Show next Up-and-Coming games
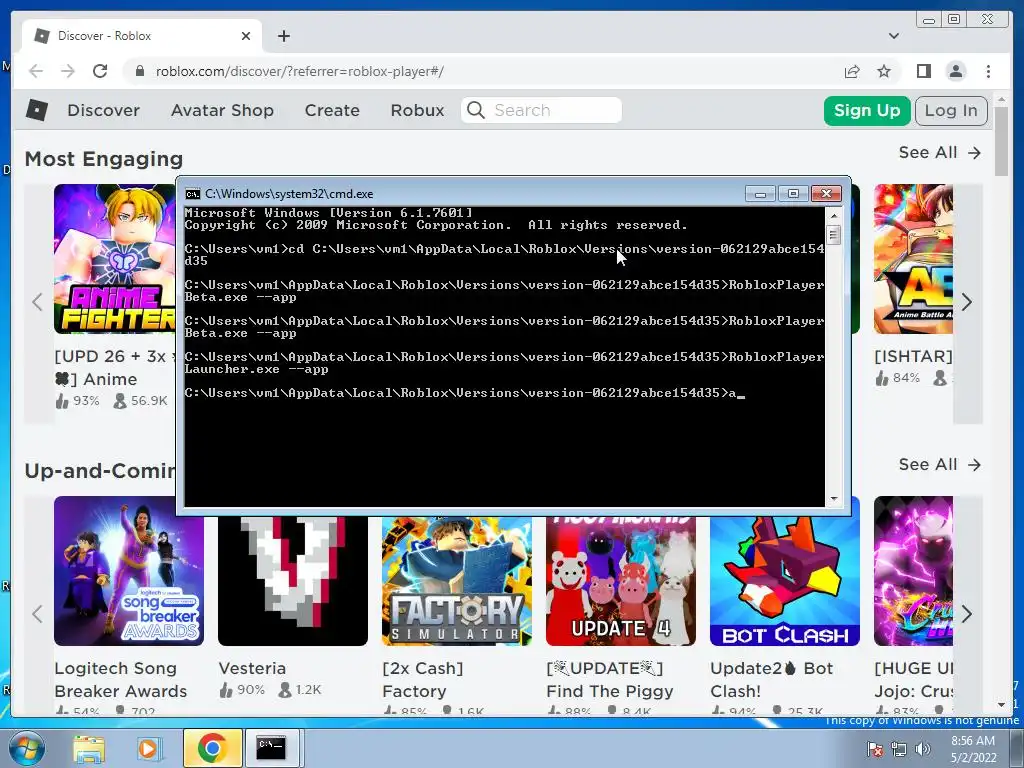 click(x=967, y=614)
